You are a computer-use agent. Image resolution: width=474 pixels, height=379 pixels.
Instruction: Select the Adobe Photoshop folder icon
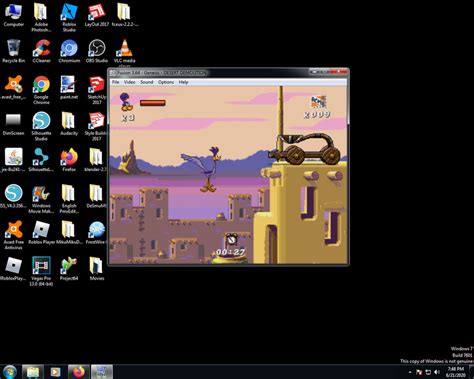41,17
